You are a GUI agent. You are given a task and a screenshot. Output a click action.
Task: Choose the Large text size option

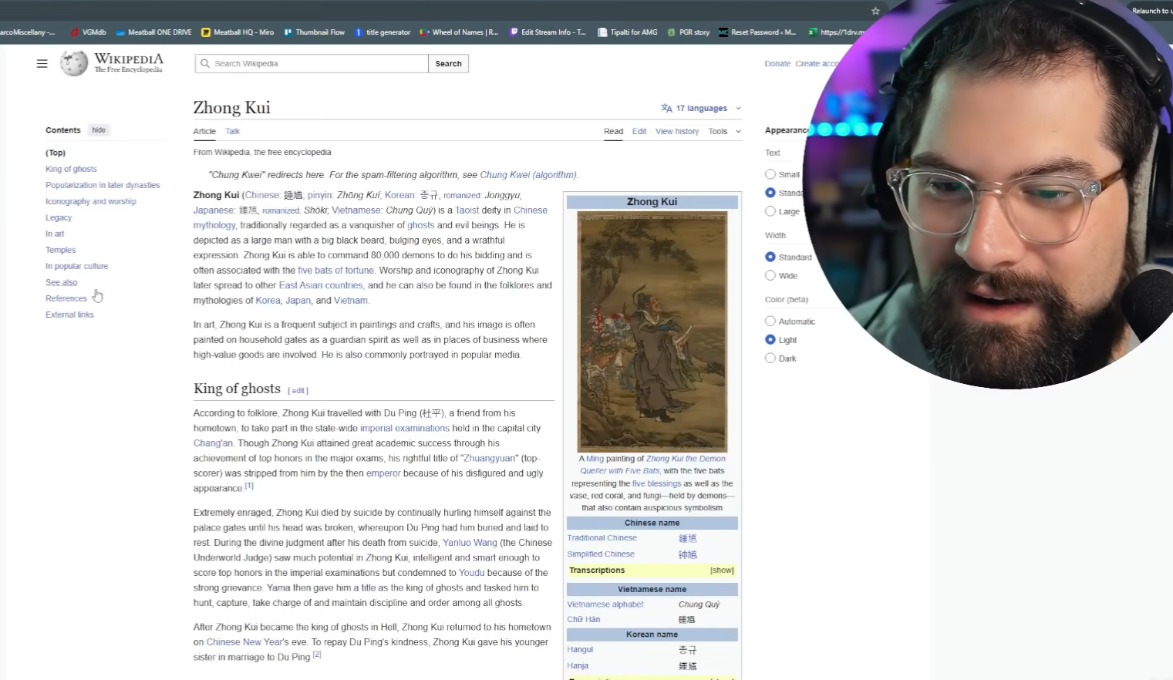click(770, 211)
